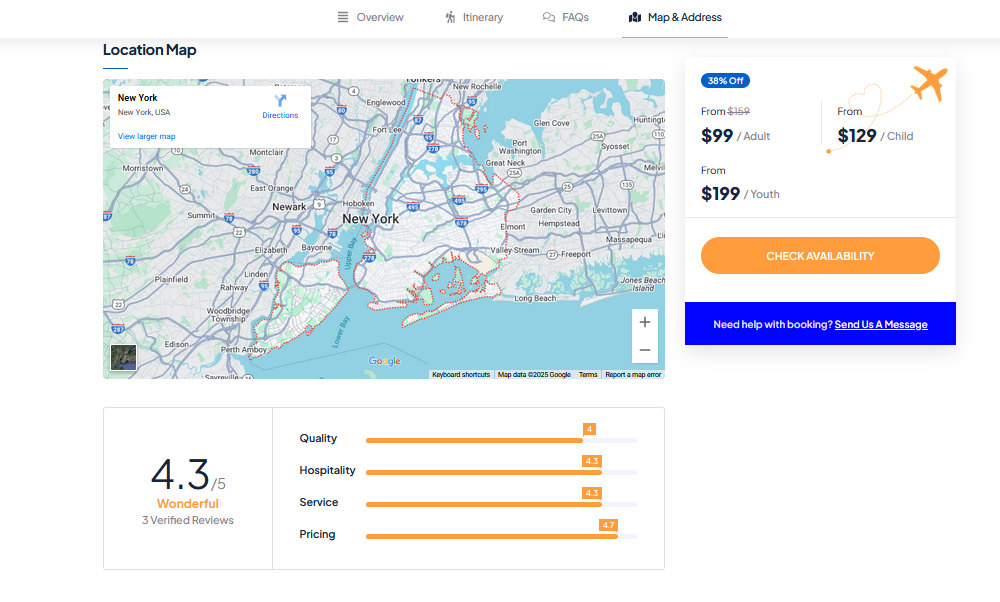Viewport: 1000px width, 602px height.
Task: Click the crossed-out $159 price
Action: click(x=739, y=111)
